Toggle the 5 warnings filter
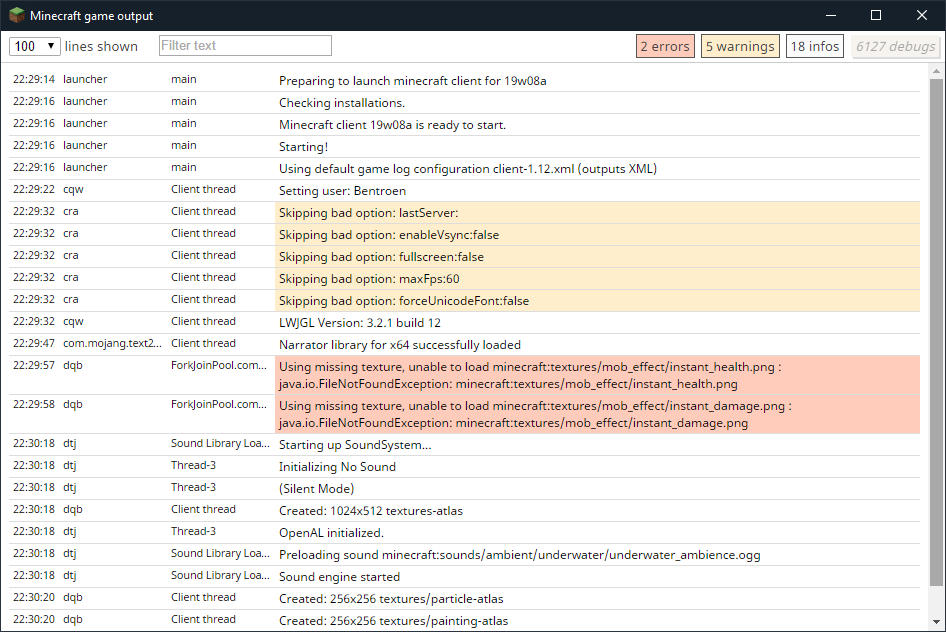The image size is (946, 632). (x=740, y=46)
